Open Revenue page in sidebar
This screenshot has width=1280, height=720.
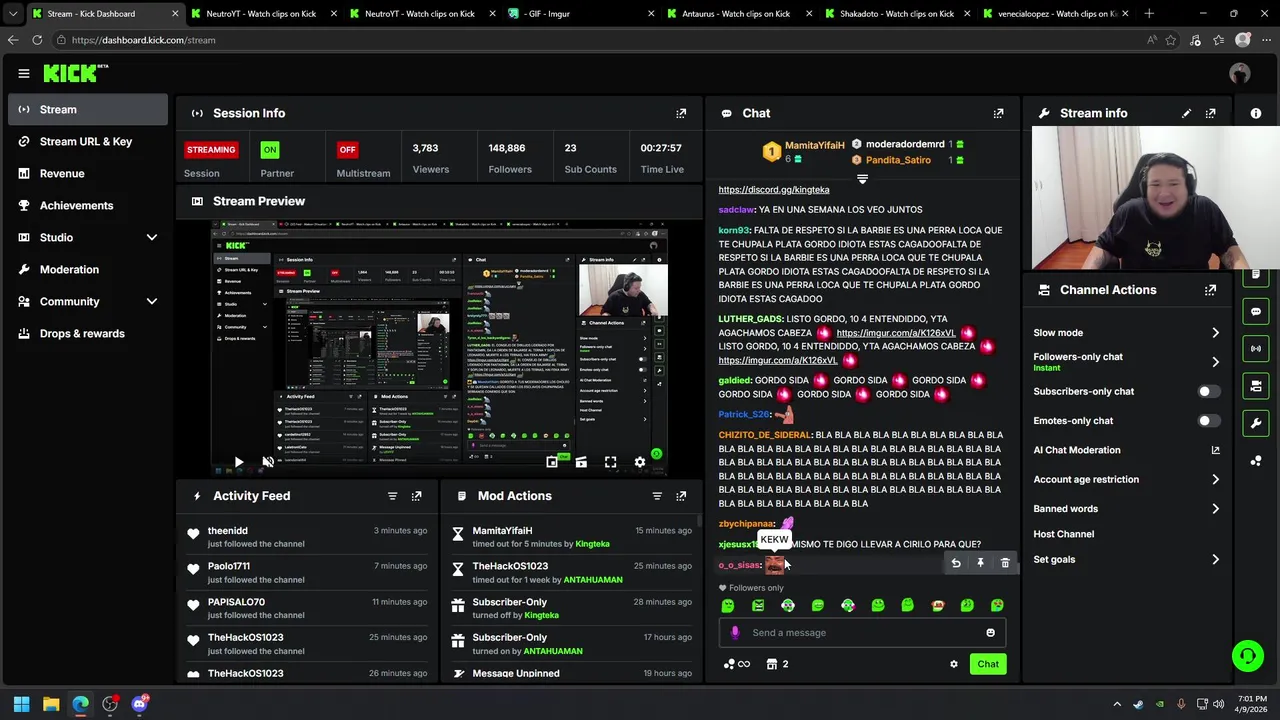[88, 173]
